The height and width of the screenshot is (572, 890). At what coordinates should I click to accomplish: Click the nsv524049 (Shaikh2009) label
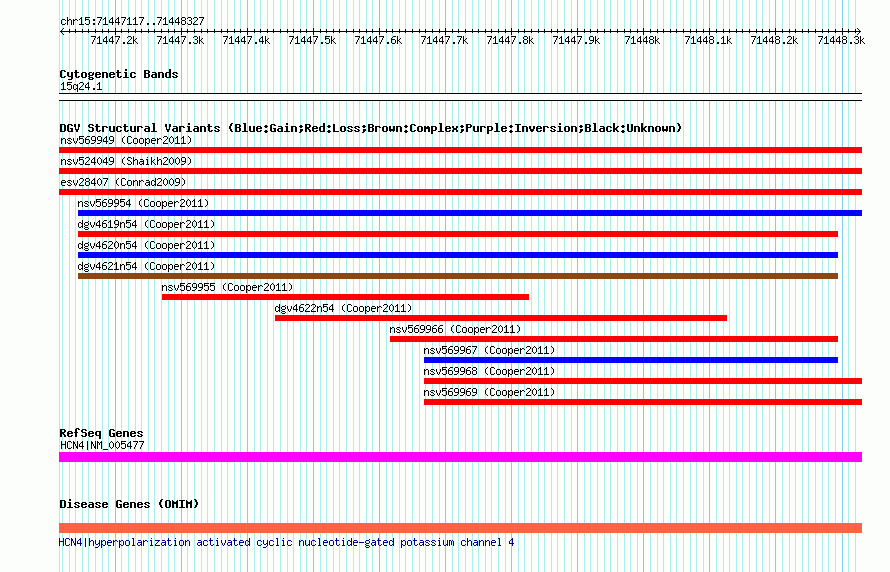click(126, 161)
